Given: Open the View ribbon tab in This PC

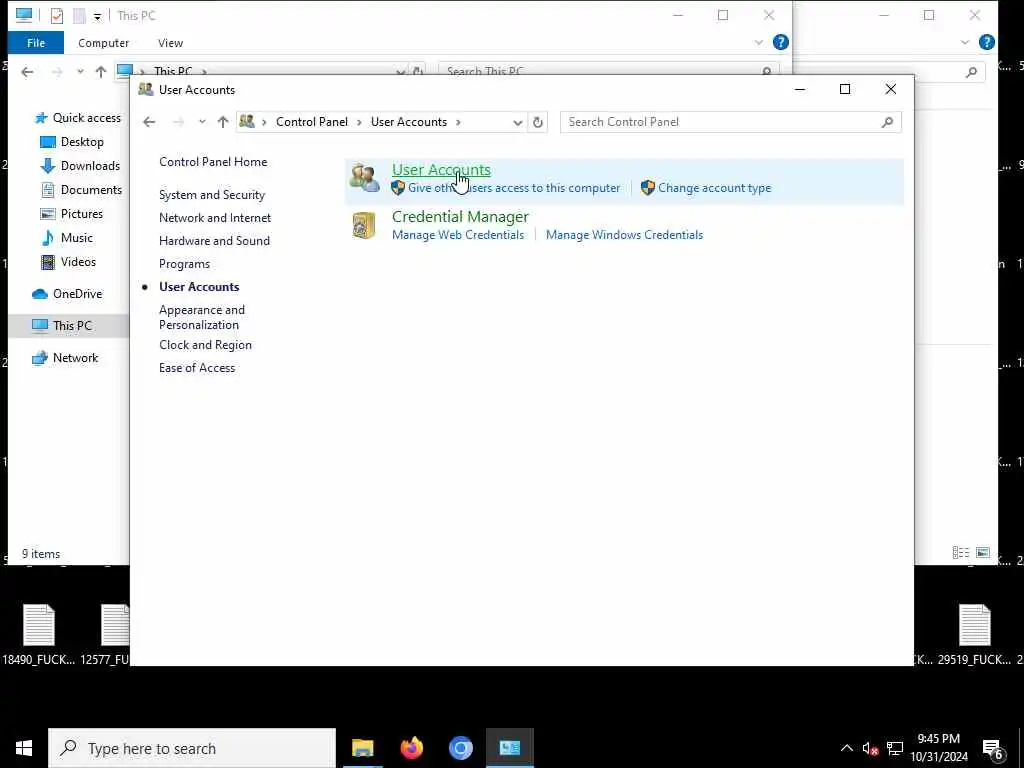Looking at the screenshot, I should point(170,43).
